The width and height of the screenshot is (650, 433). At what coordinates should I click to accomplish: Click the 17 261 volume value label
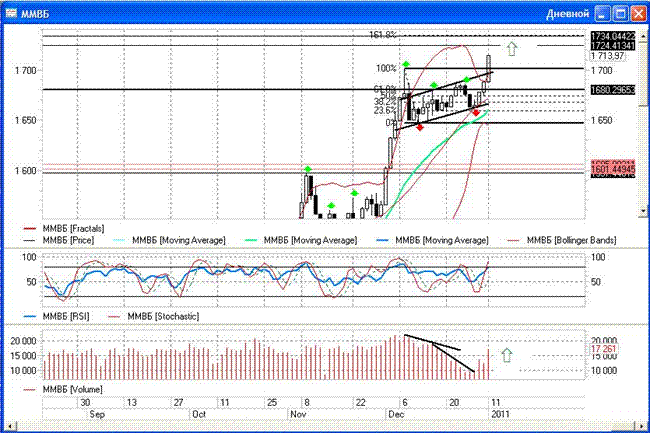(604, 349)
